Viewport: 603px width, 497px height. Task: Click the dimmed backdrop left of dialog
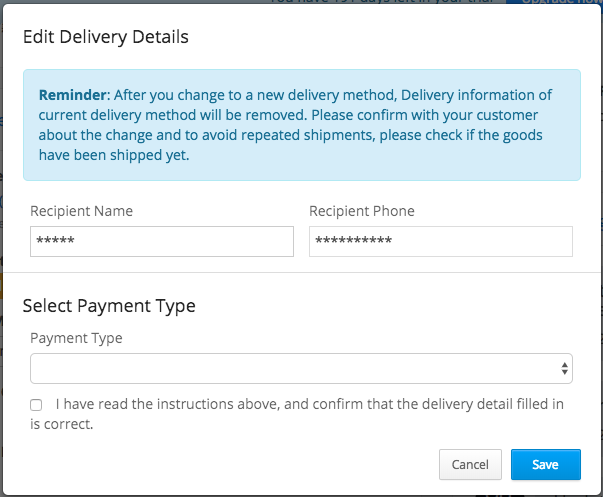point(3,250)
